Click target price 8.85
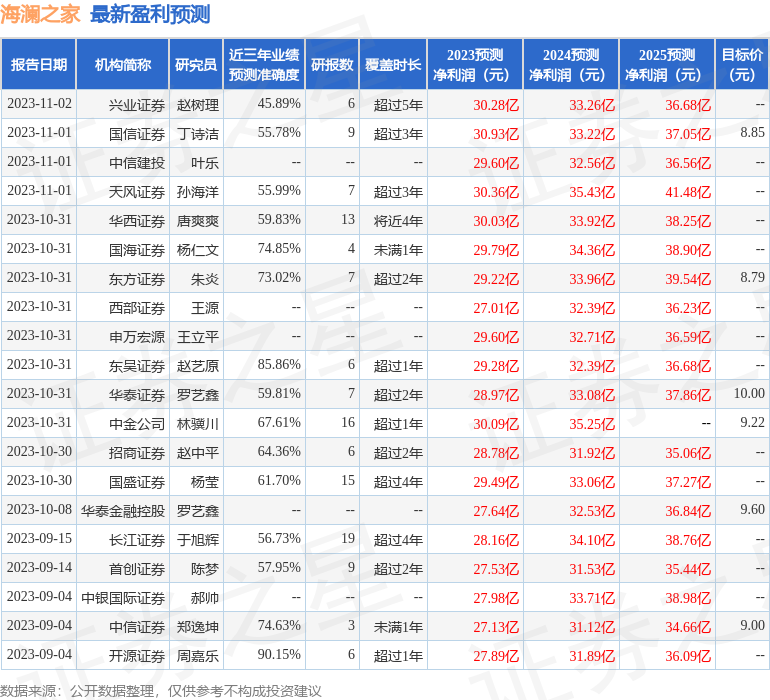 pyautogui.click(x=752, y=132)
